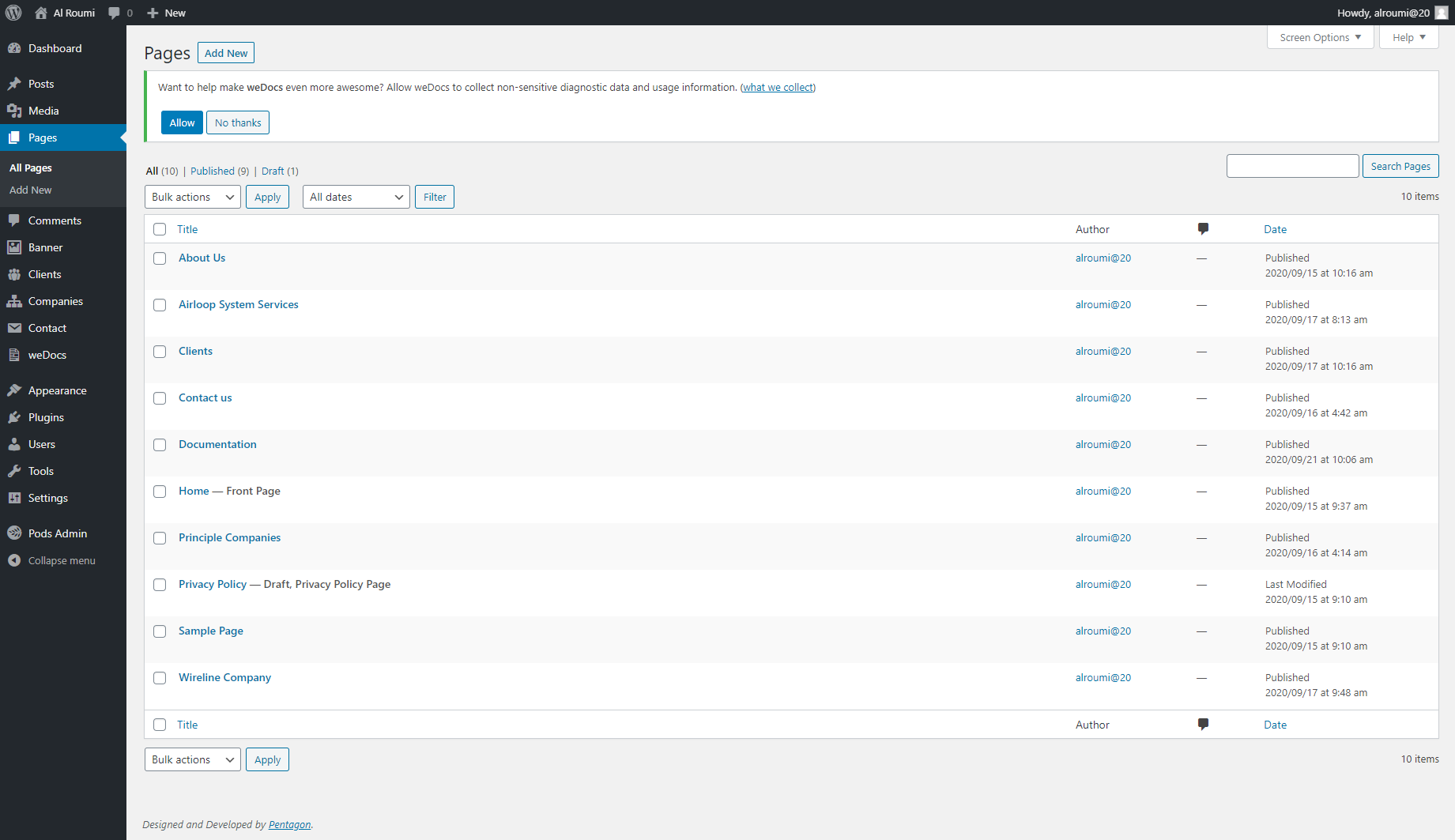The height and width of the screenshot is (840, 1455).
Task: Click the Posts pin icon
Action: click(14, 84)
